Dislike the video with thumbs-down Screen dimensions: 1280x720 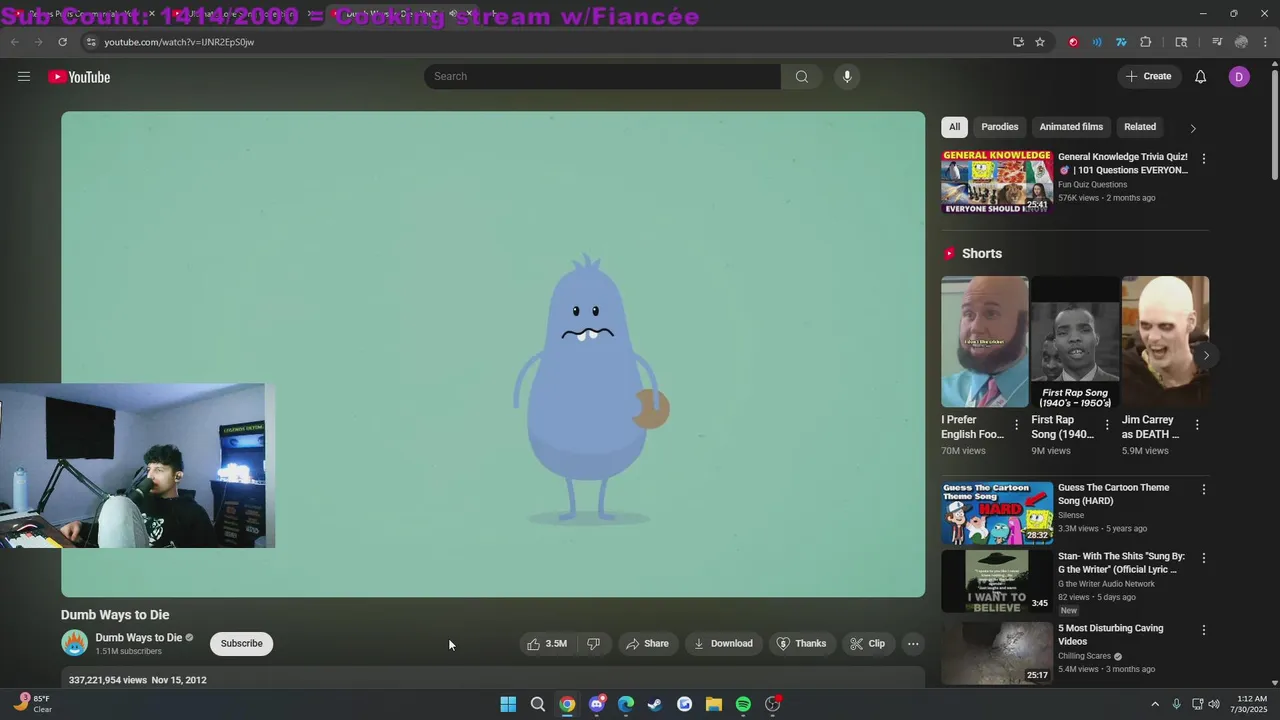594,644
